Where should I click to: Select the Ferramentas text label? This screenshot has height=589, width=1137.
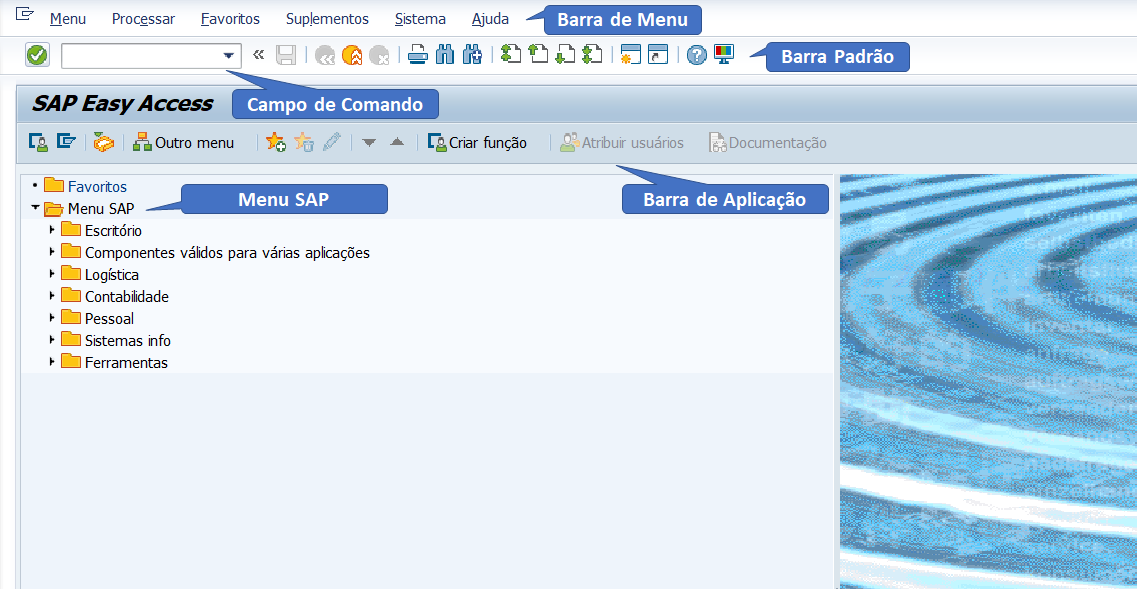click(126, 363)
